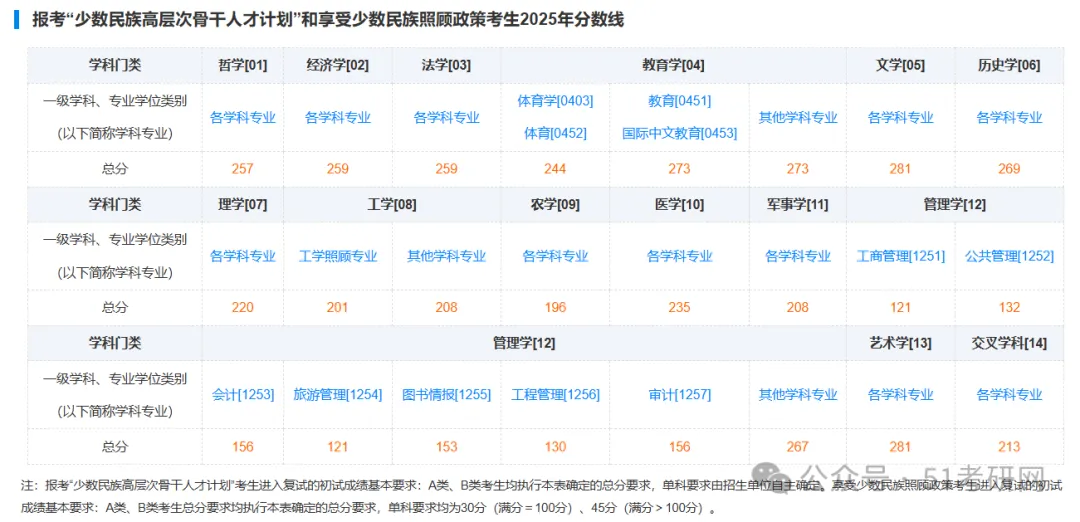Open 各学科专业 link under 农学[09]
The width and height of the screenshot is (1080, 522).
(x=555, y=257)
